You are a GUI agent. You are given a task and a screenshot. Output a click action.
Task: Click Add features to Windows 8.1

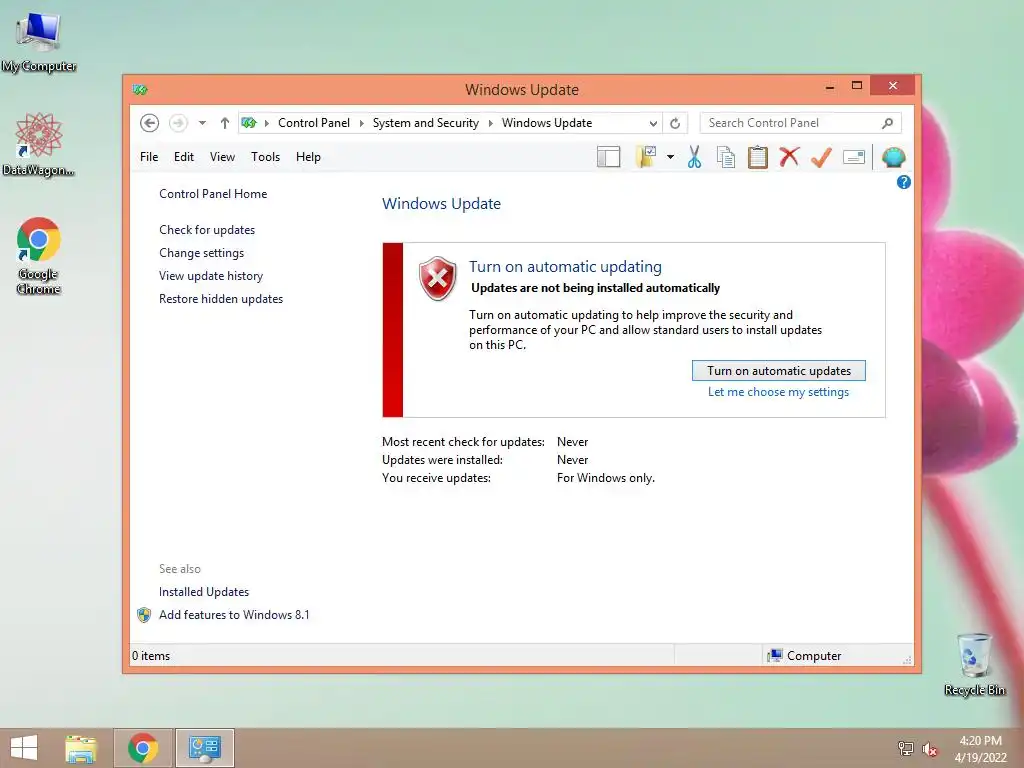[234, 615]
